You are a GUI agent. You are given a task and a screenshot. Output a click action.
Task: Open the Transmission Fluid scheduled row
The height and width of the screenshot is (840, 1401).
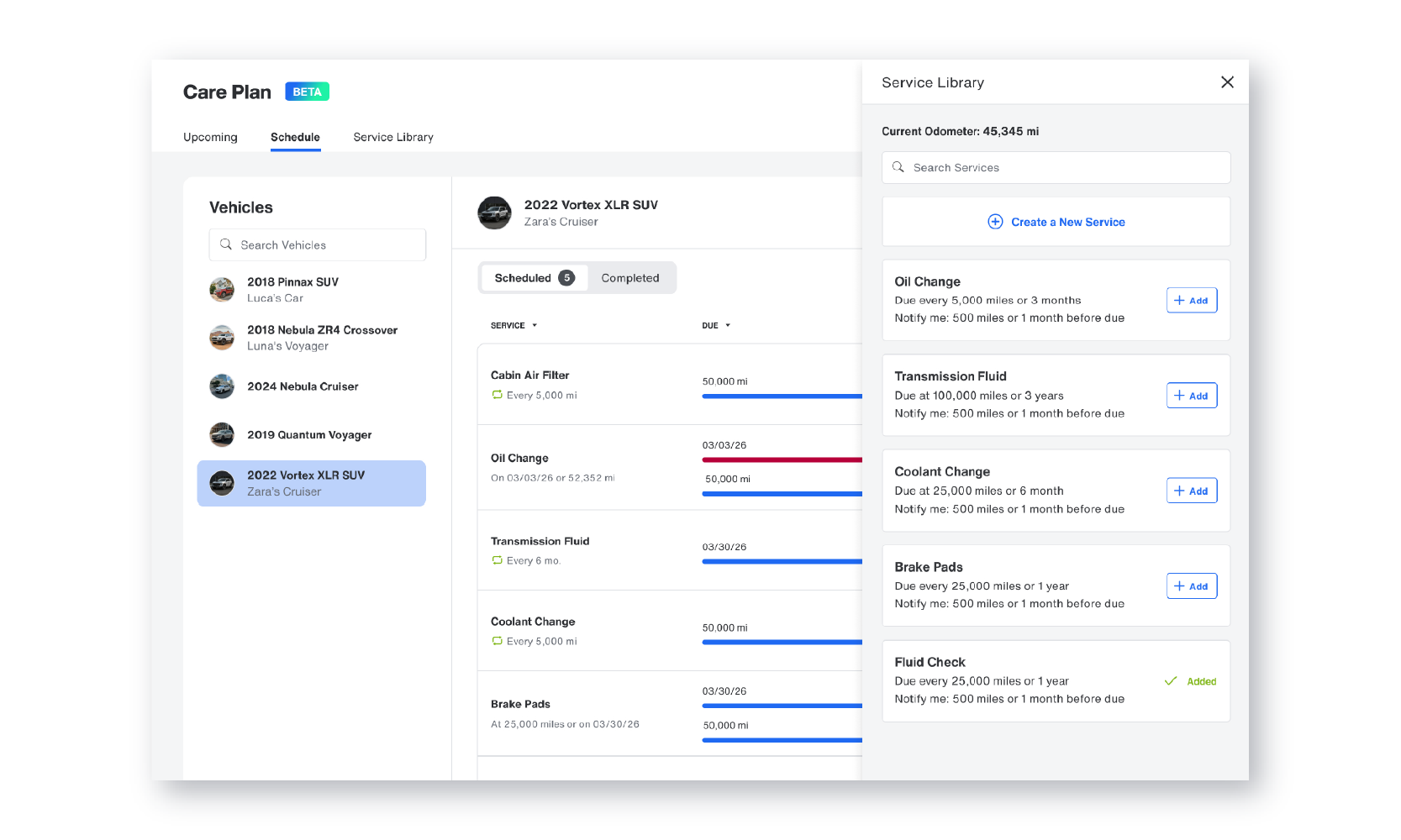coord(670,550)
